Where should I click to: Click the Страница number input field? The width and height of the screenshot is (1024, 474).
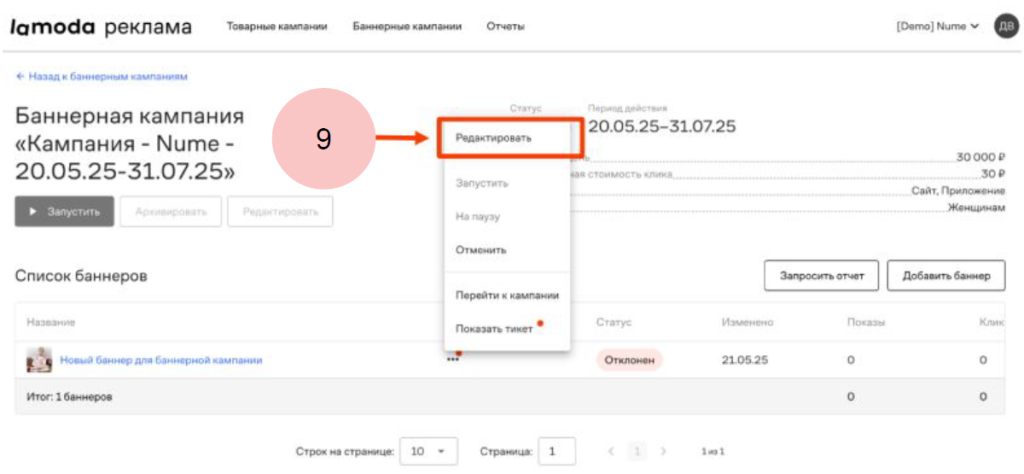(x=557, y=451)
